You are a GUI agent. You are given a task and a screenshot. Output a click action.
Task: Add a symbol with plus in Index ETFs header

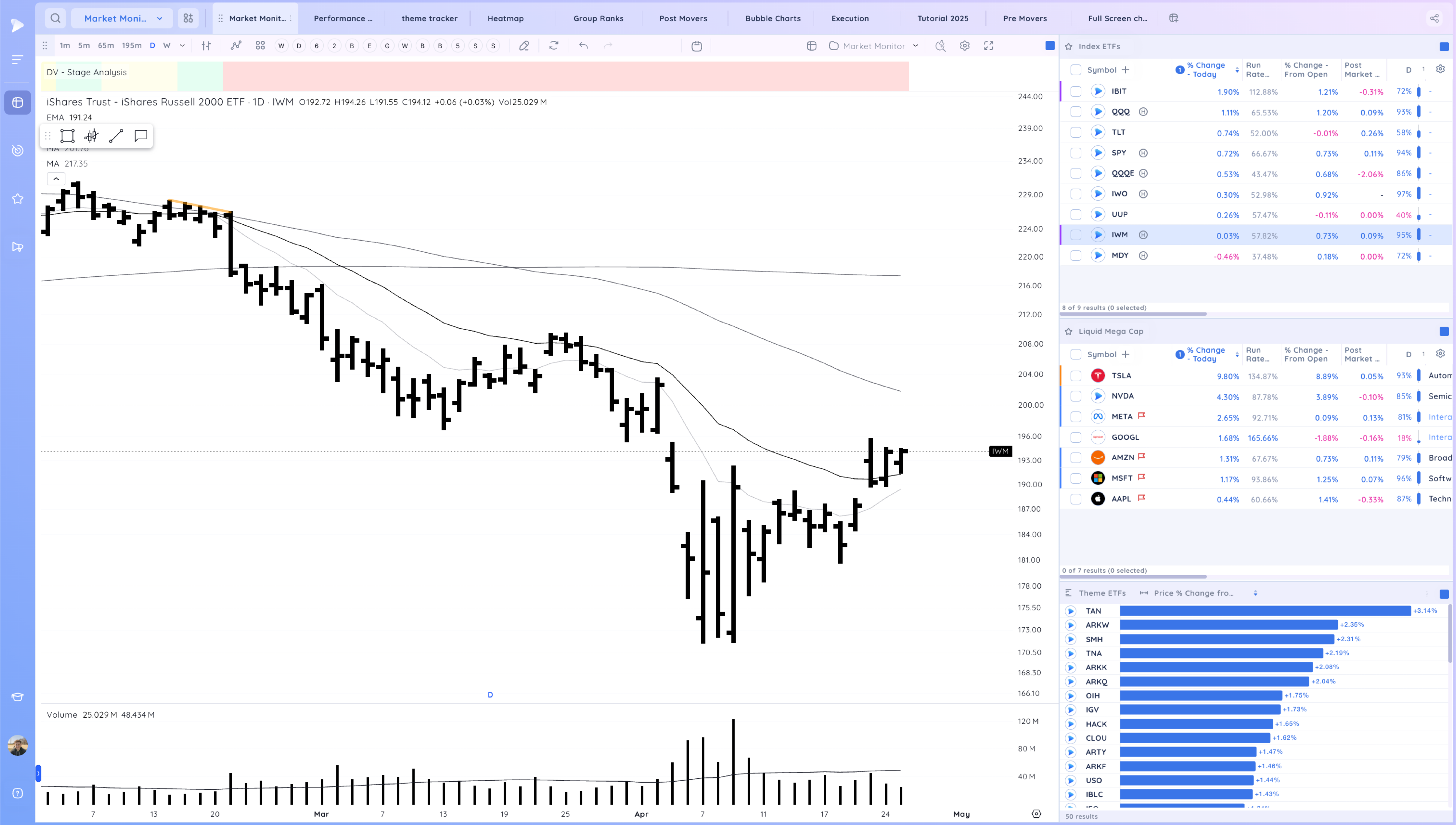pyautogui.click(x=1125, y=70)
